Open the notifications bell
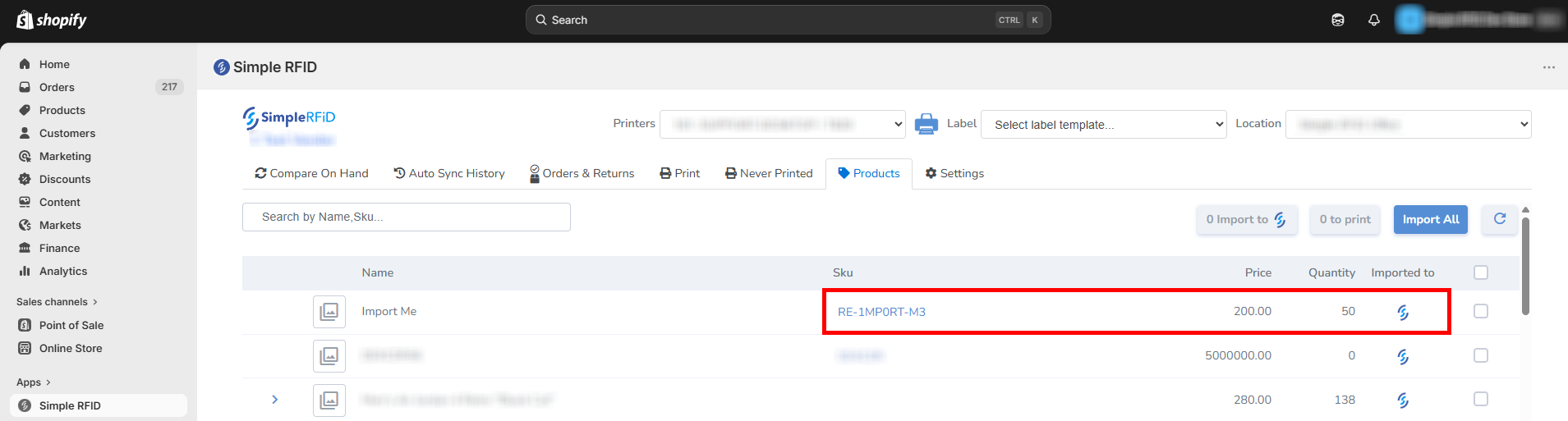This screenshot has height=421, width=1568. 1374,20
